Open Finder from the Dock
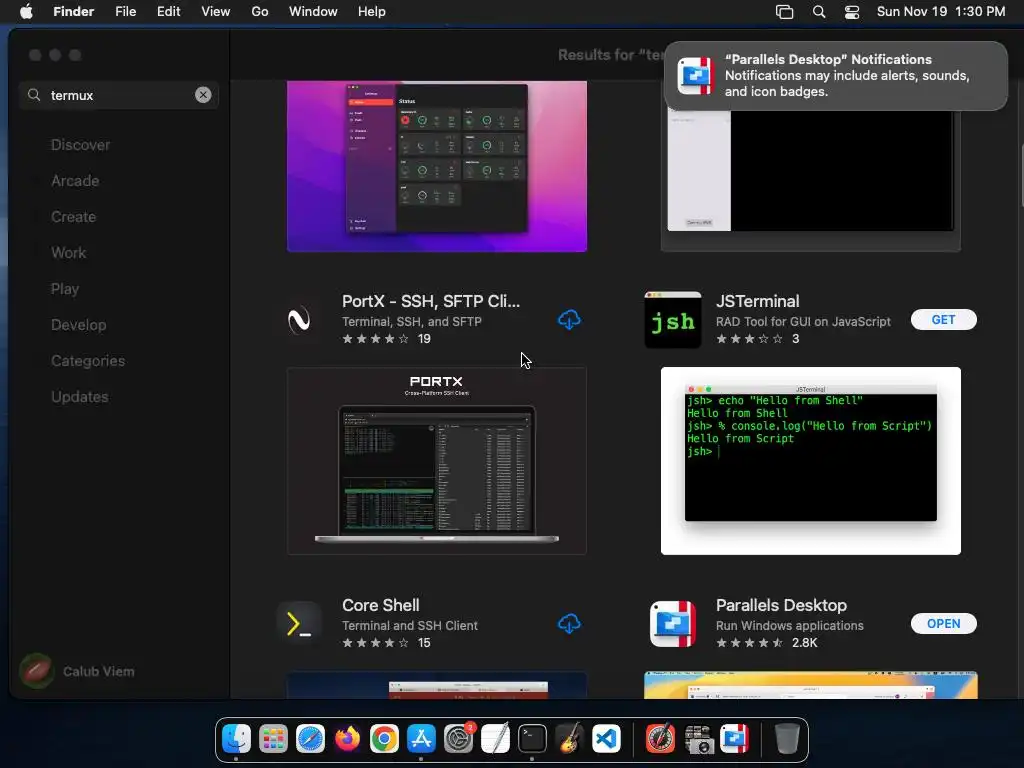The width and height of the screenshot is (1024, 768). [236, 739]
